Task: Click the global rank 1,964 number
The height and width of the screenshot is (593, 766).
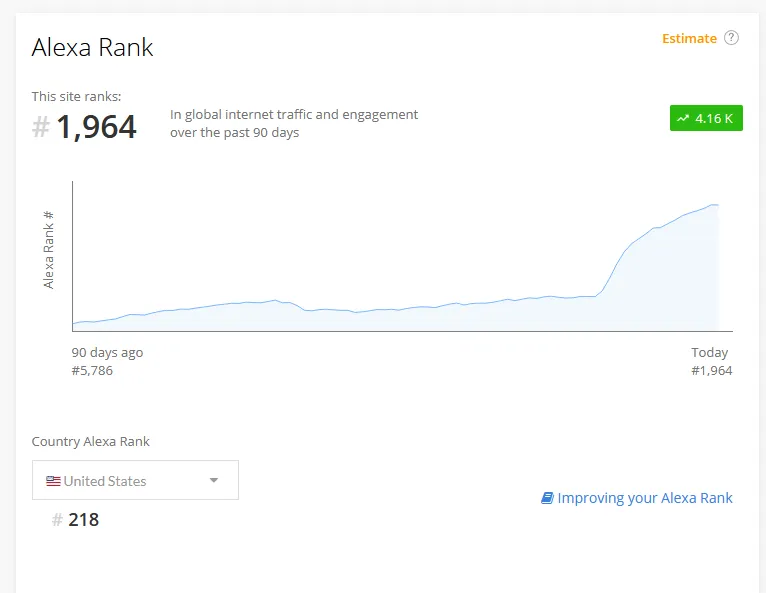Action: 96,127
